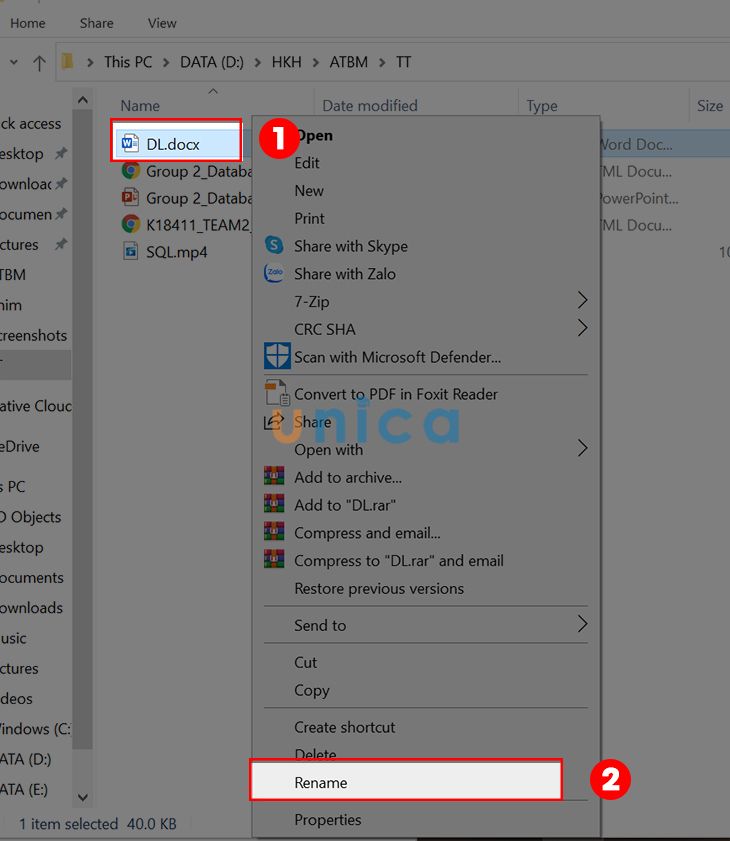
Task: Open the Share ribbon tab
Action: (x=97, y=23)
